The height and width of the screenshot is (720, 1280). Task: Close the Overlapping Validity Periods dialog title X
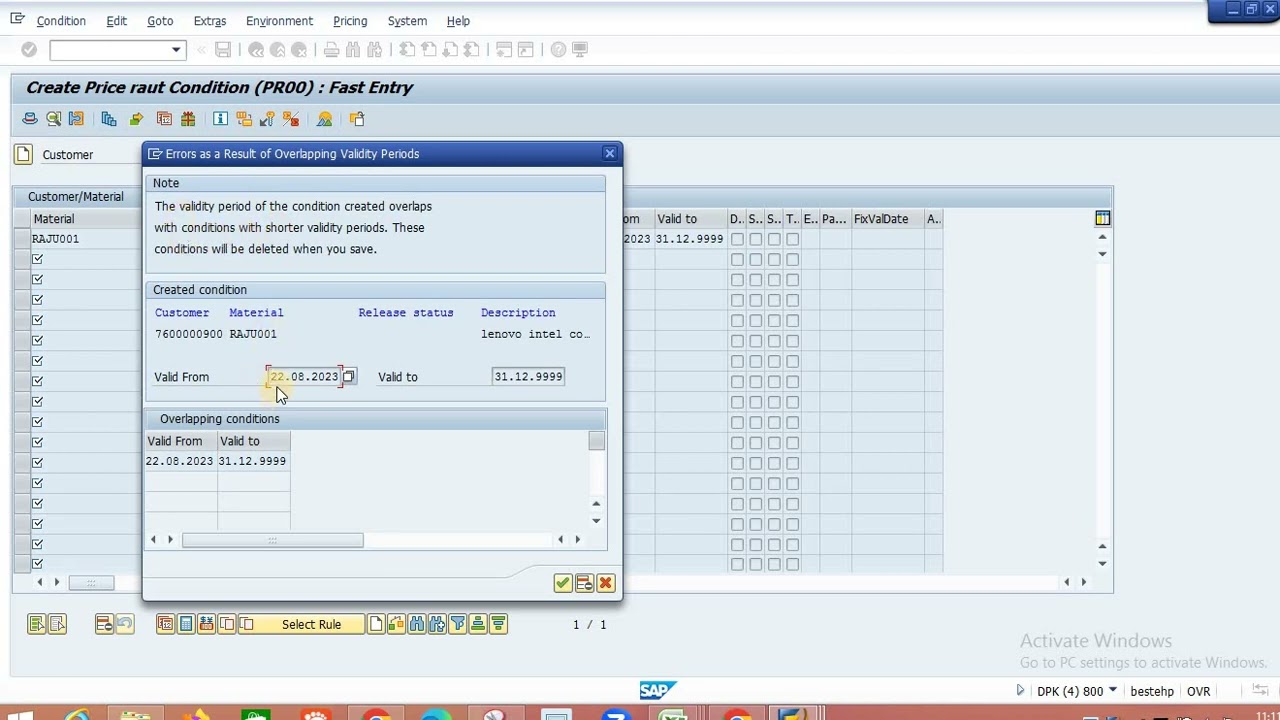coord(609,154)
